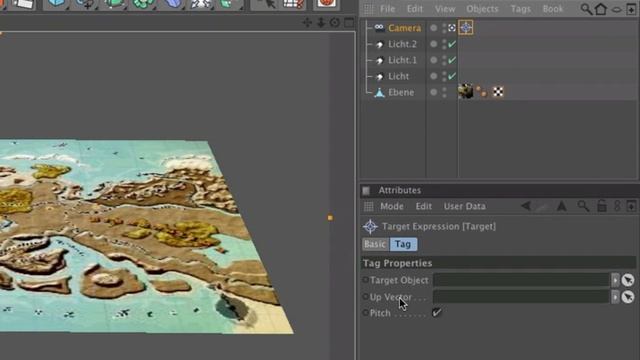Open the Tags menu

pos(520,9)
